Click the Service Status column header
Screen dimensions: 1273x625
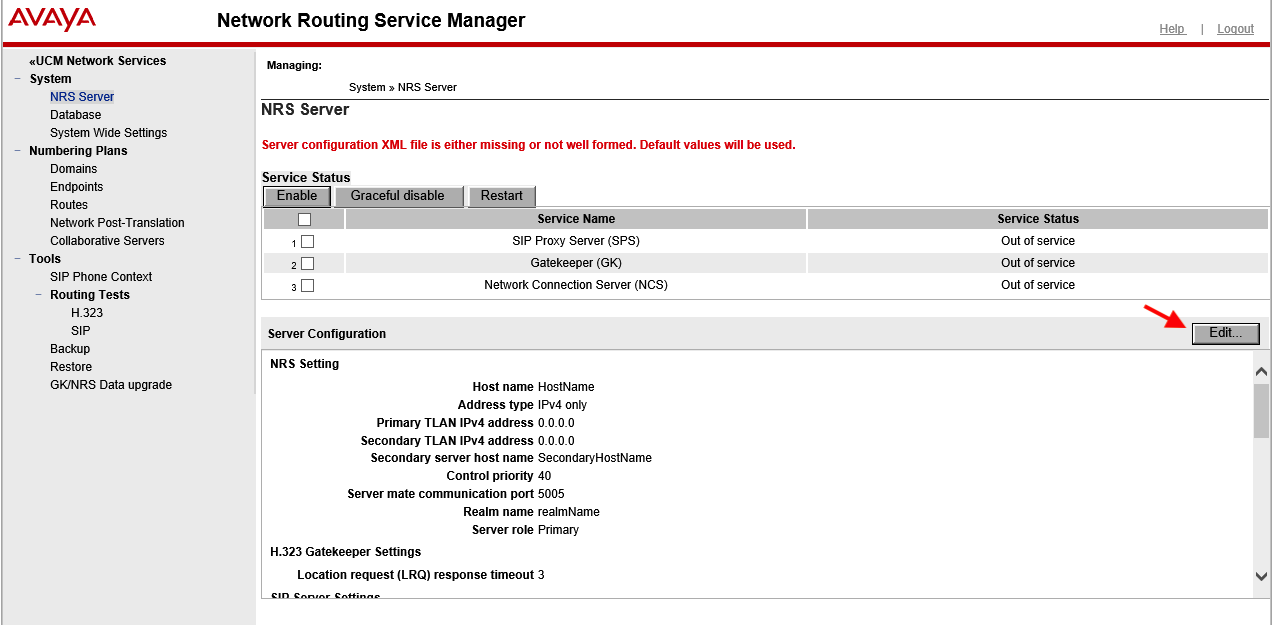1038,219
